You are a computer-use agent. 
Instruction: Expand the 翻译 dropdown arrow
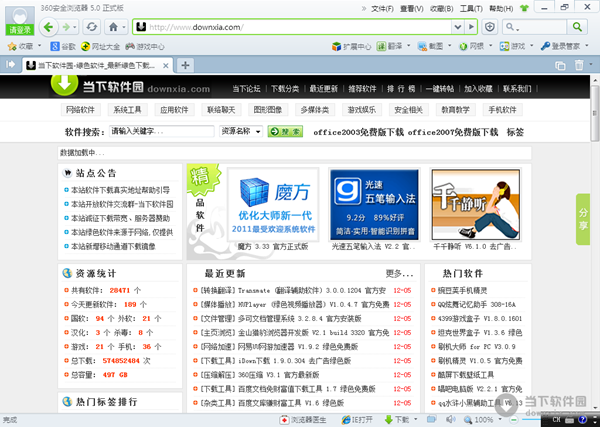point(408,46)
